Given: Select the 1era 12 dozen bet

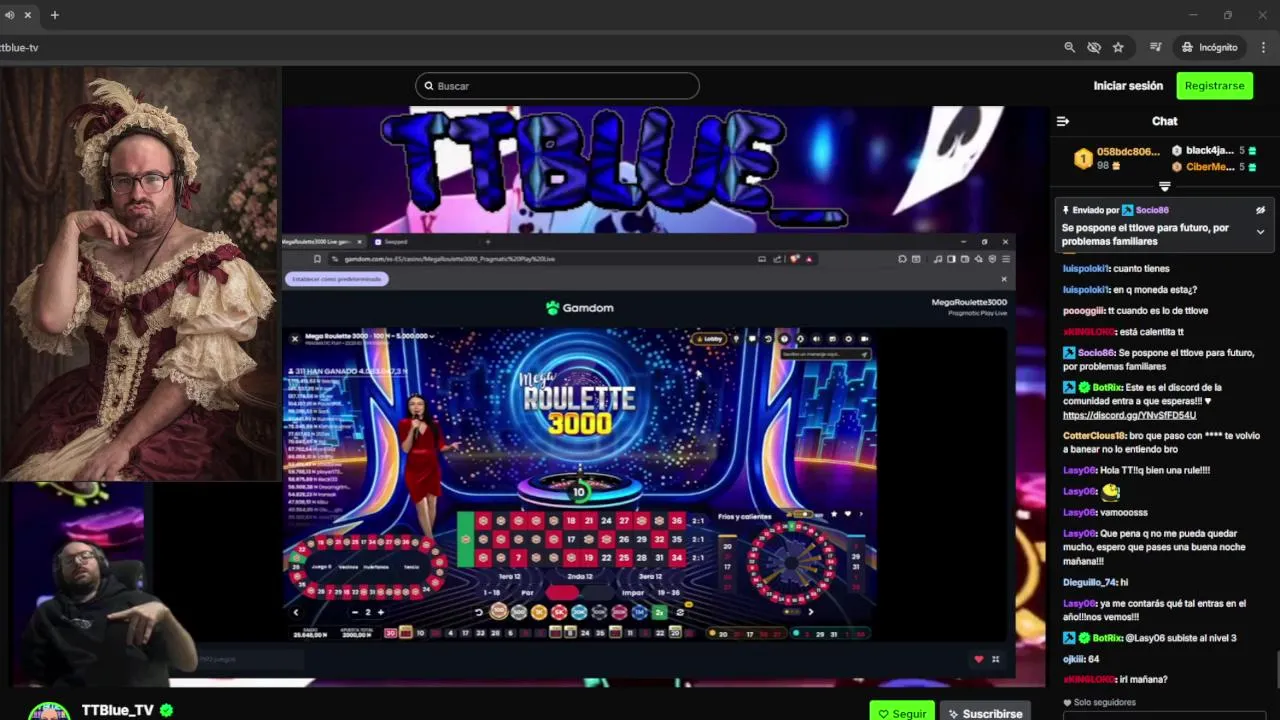Looking at the screenshot, I should click(510, 576).
